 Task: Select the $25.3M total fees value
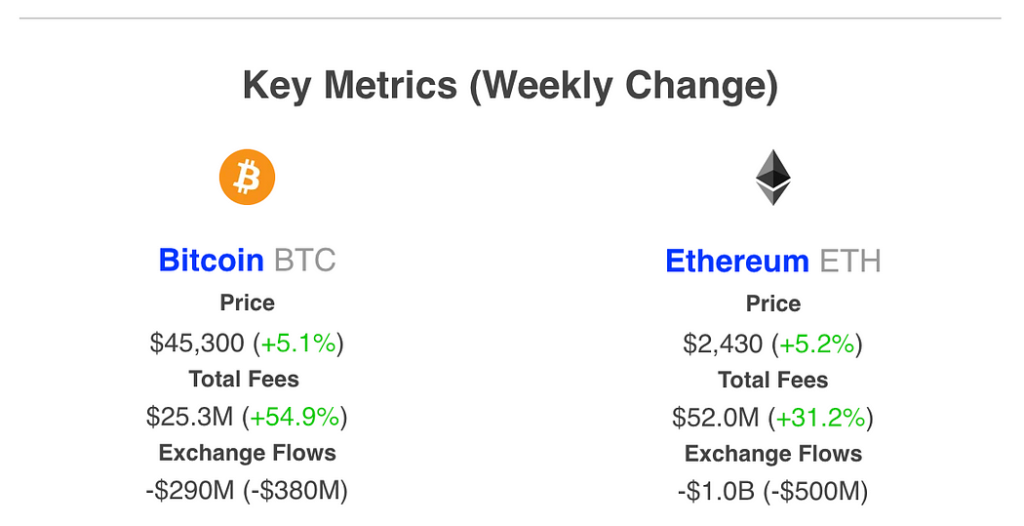[x=189, y=416]
